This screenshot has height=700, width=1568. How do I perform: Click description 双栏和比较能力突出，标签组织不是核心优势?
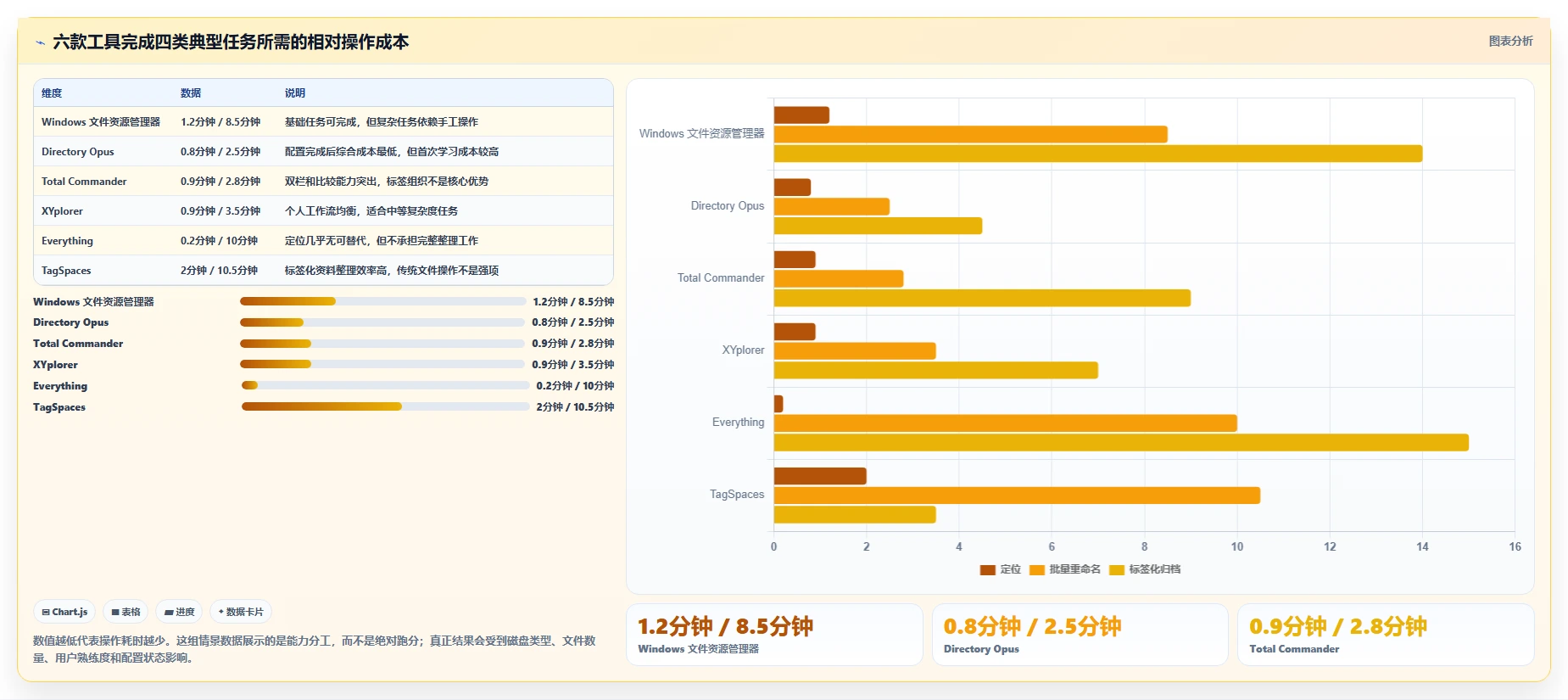[x=387, y=182]
